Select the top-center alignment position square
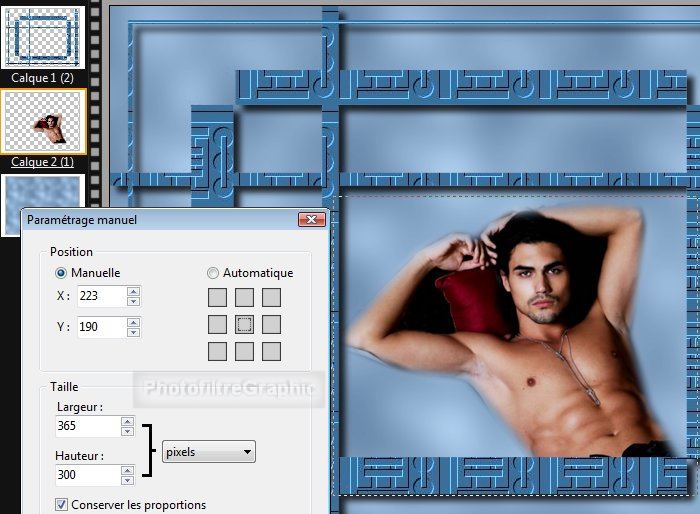Screen dimensions: 700x514 point(244,297)
